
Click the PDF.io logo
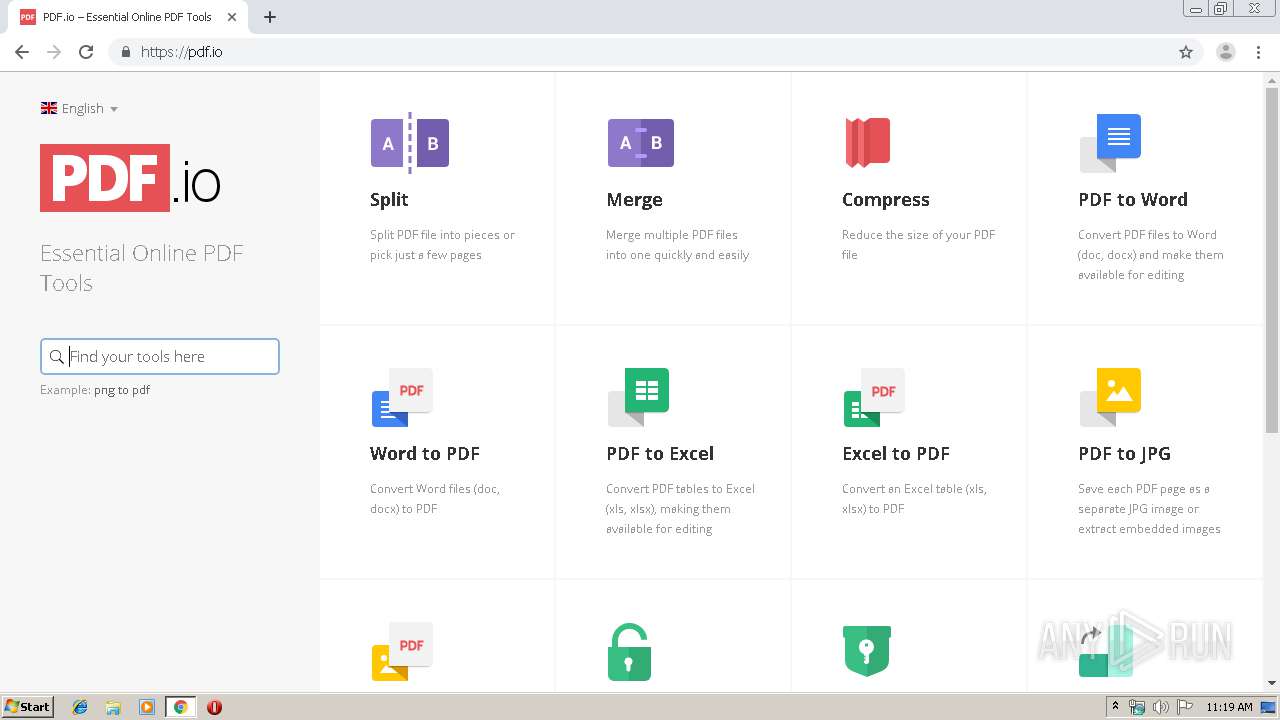130,178
